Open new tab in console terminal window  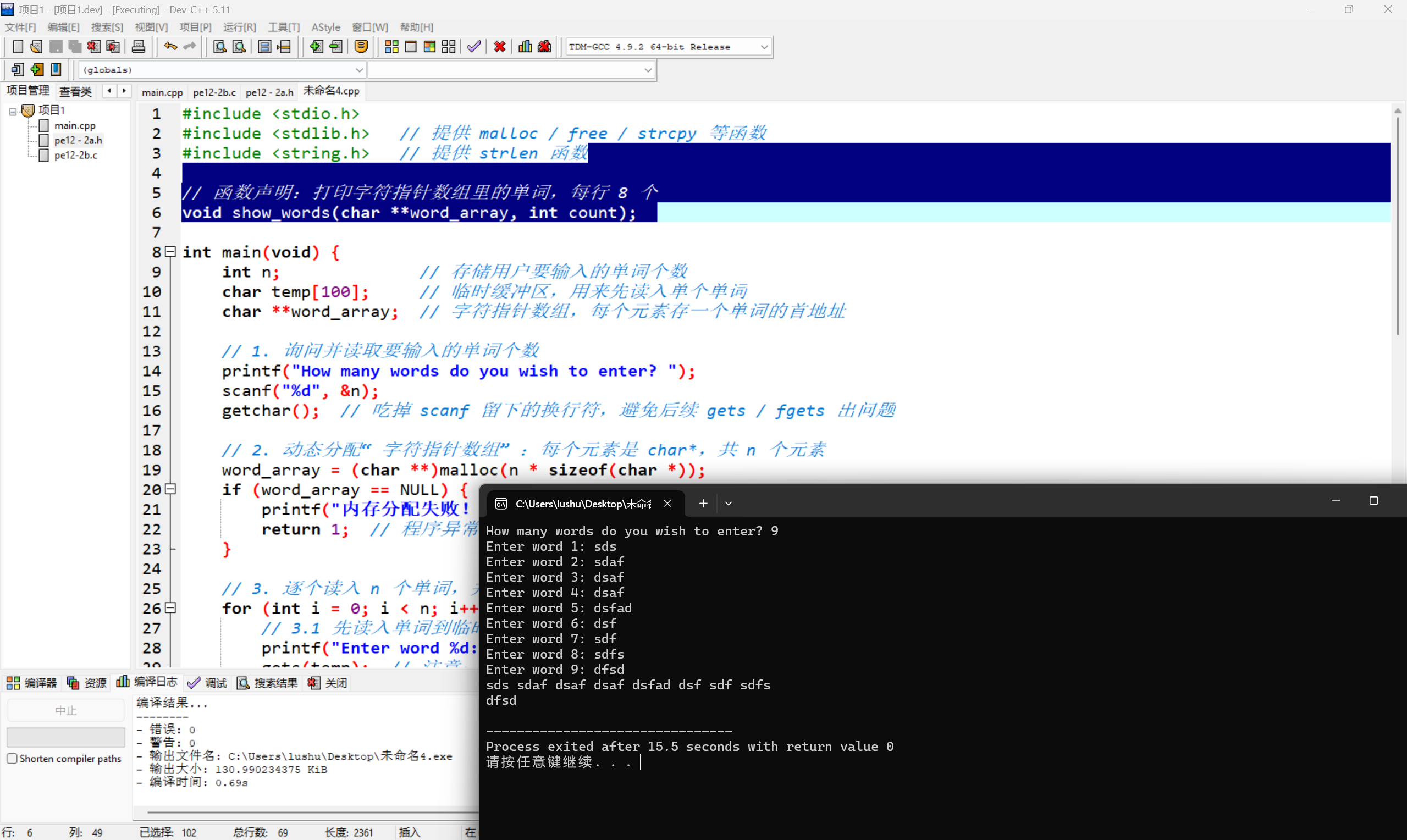point(703,503)
